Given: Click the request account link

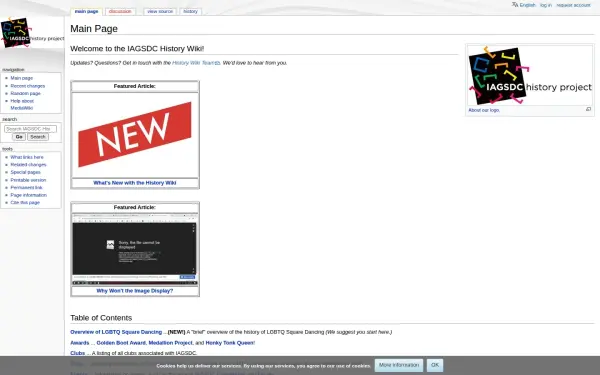Looking at the screenshot, I should [573, 5].
